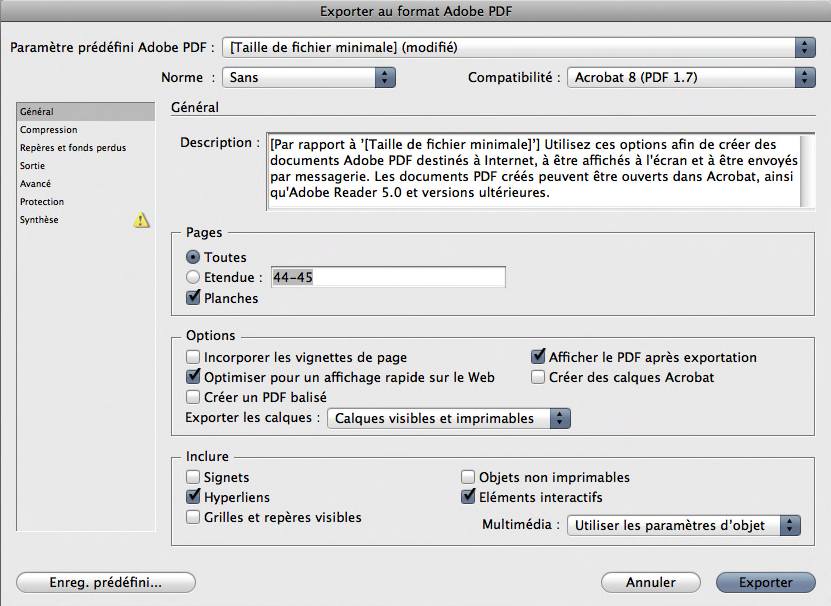Check Objets non imprimables
This screenshot has width=831, height=606.
467,477
